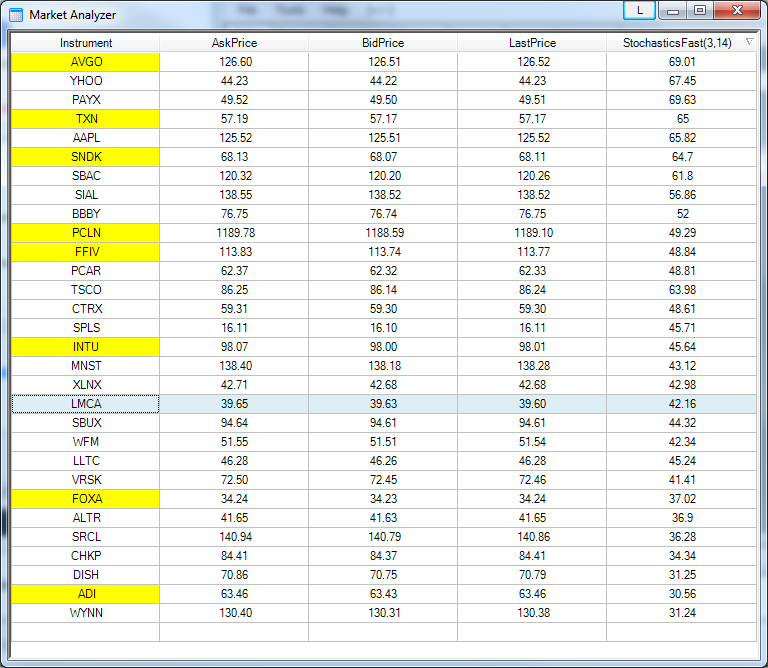Viewport: 768px width, 668px height.
Task: Select the yellow TXN instrument cell
Action: click(86, 119)
